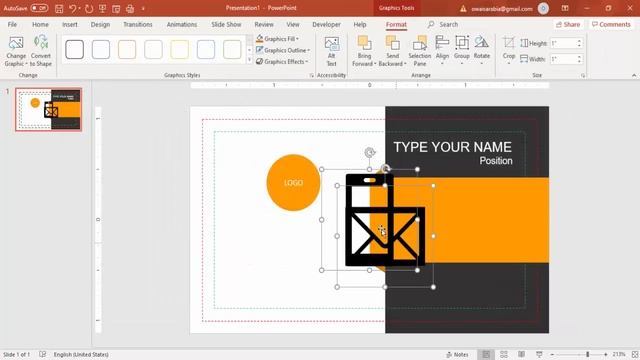
Task: Click the Height input field
Action: tap(562, 43)
